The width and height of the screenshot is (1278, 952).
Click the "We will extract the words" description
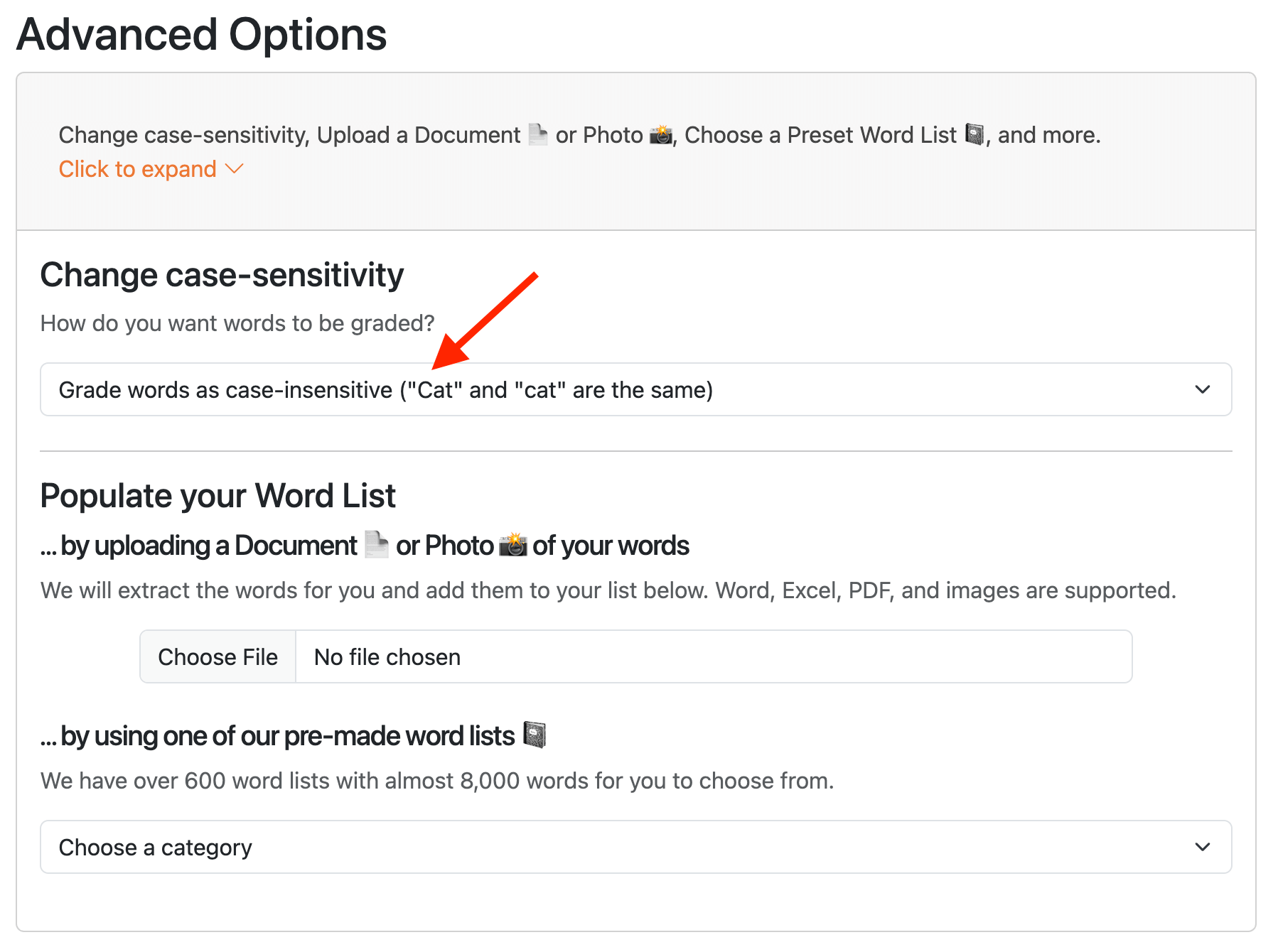click(608, 590)
